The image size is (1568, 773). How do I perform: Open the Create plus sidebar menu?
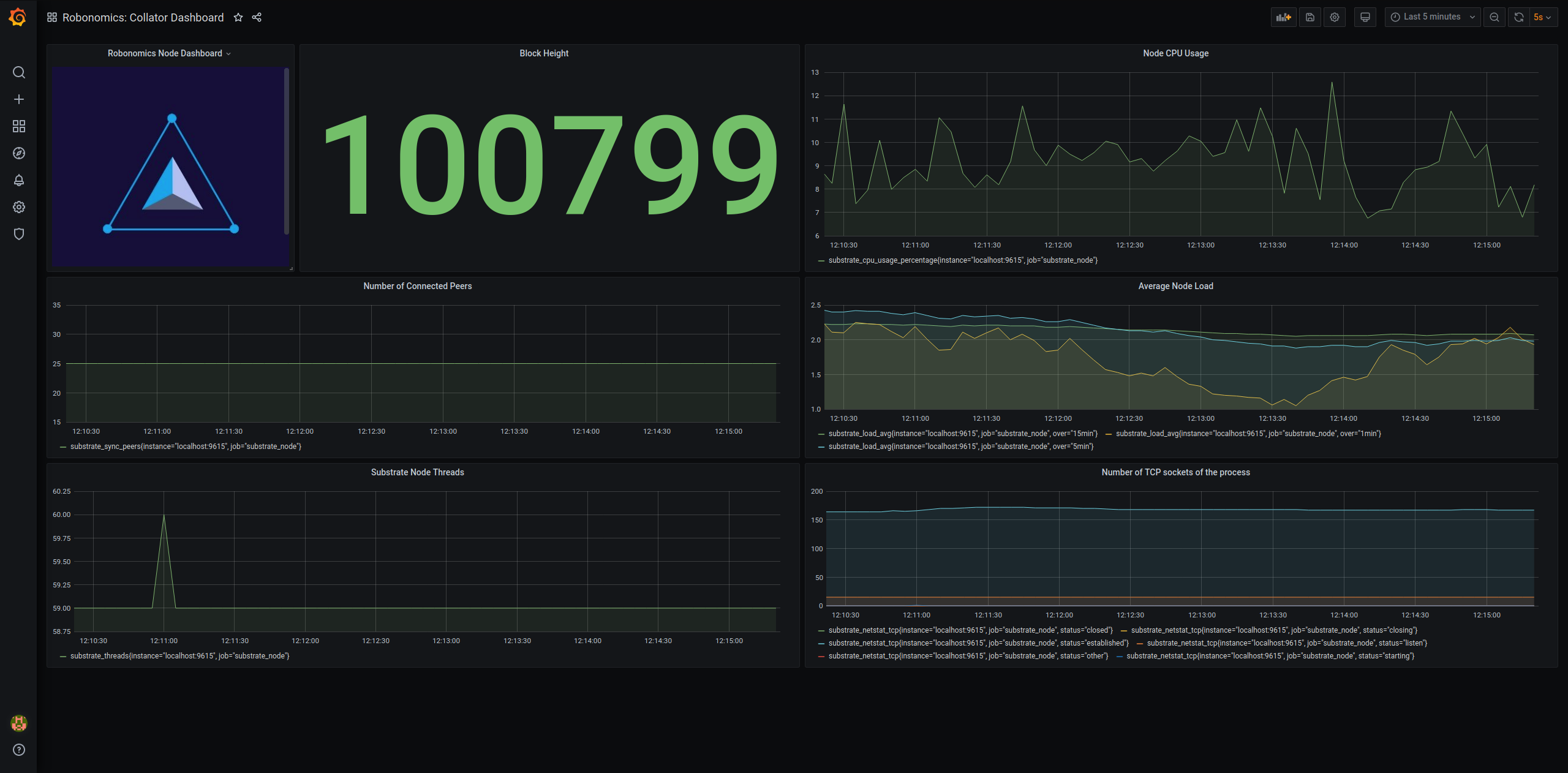tap(19, 99)
